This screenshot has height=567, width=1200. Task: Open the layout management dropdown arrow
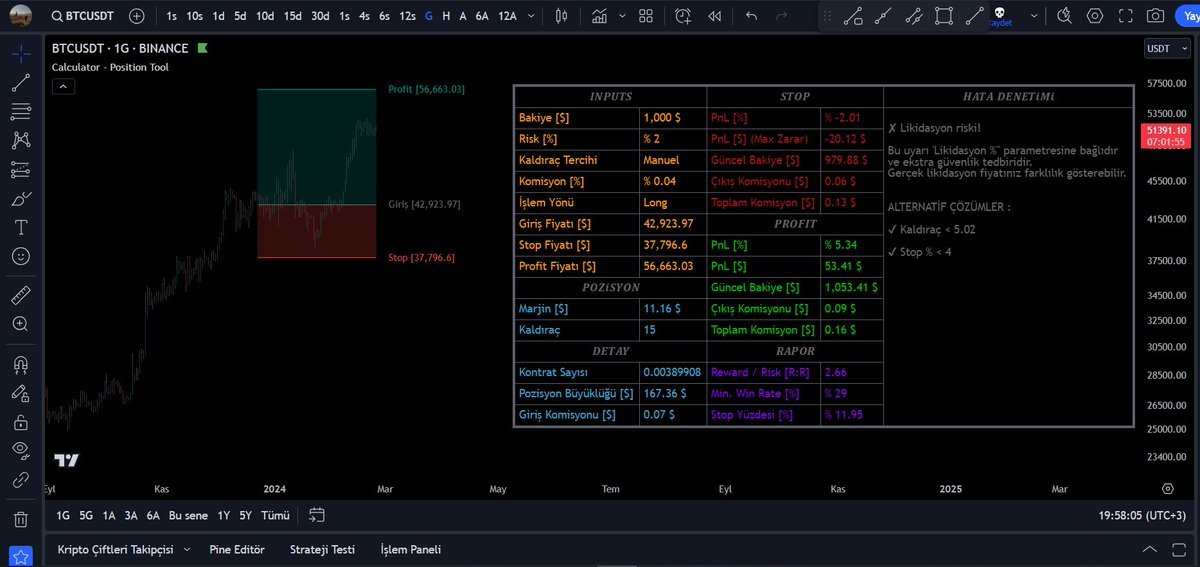pyautogui.click(x=1033, y=16)
